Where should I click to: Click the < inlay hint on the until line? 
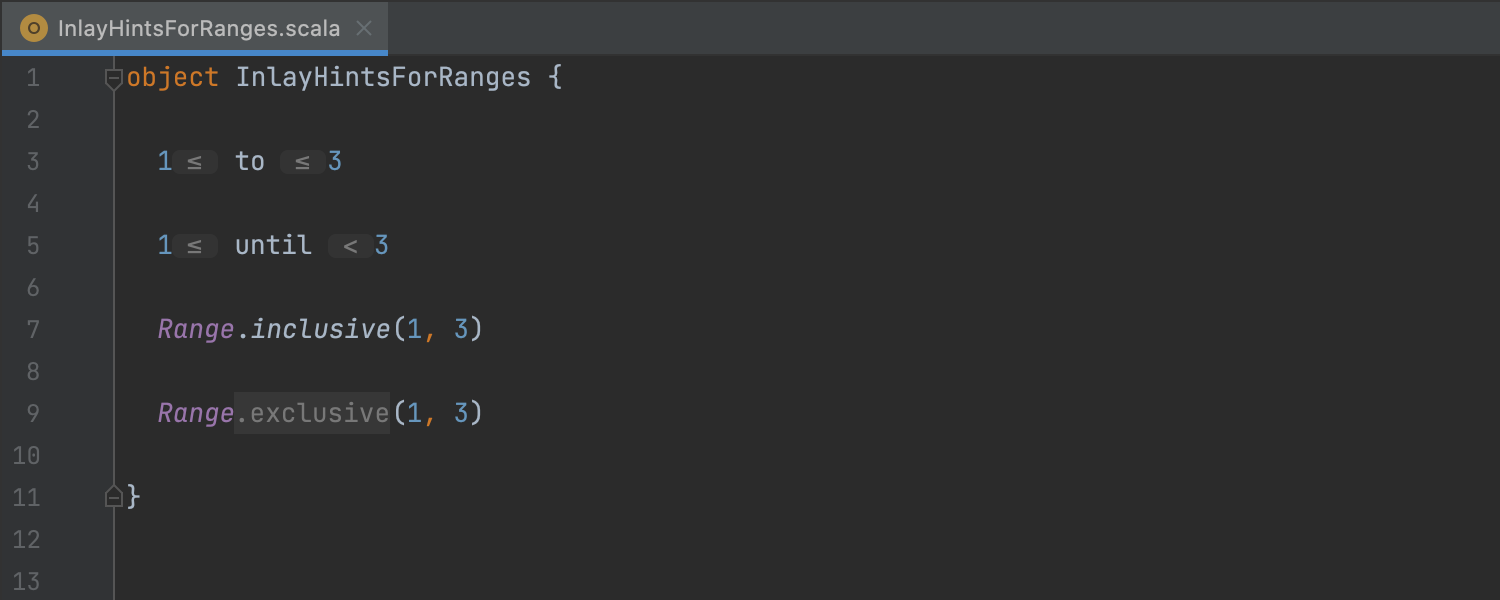pyautogui.click(x=350, y=246)
